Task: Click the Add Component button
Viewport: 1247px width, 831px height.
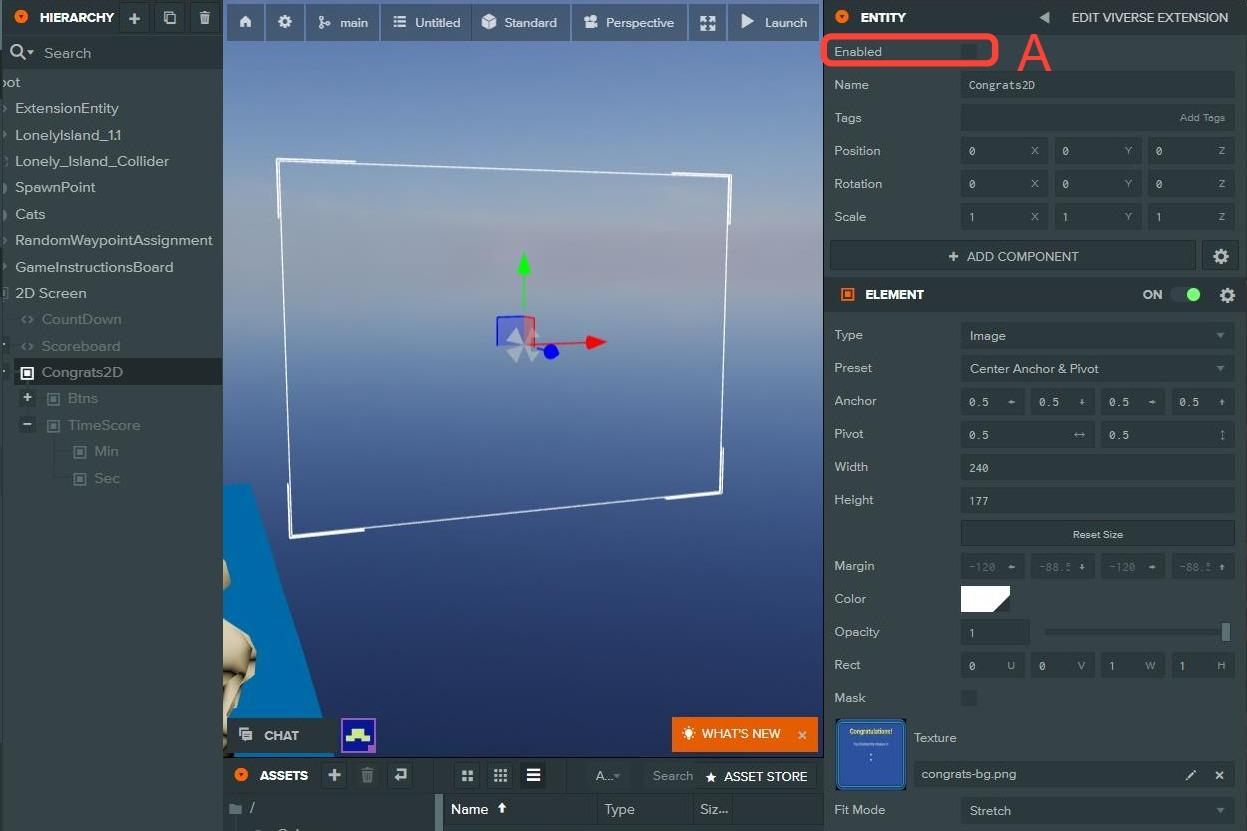Action: [x=1012, y=256]
